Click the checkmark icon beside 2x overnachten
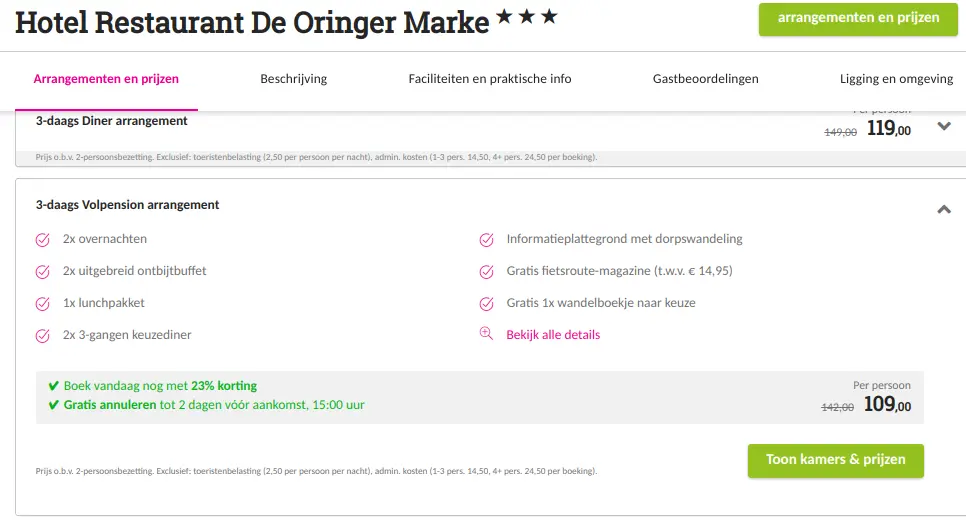Viewport: 966px width, 523px height. tap(43, 240)
